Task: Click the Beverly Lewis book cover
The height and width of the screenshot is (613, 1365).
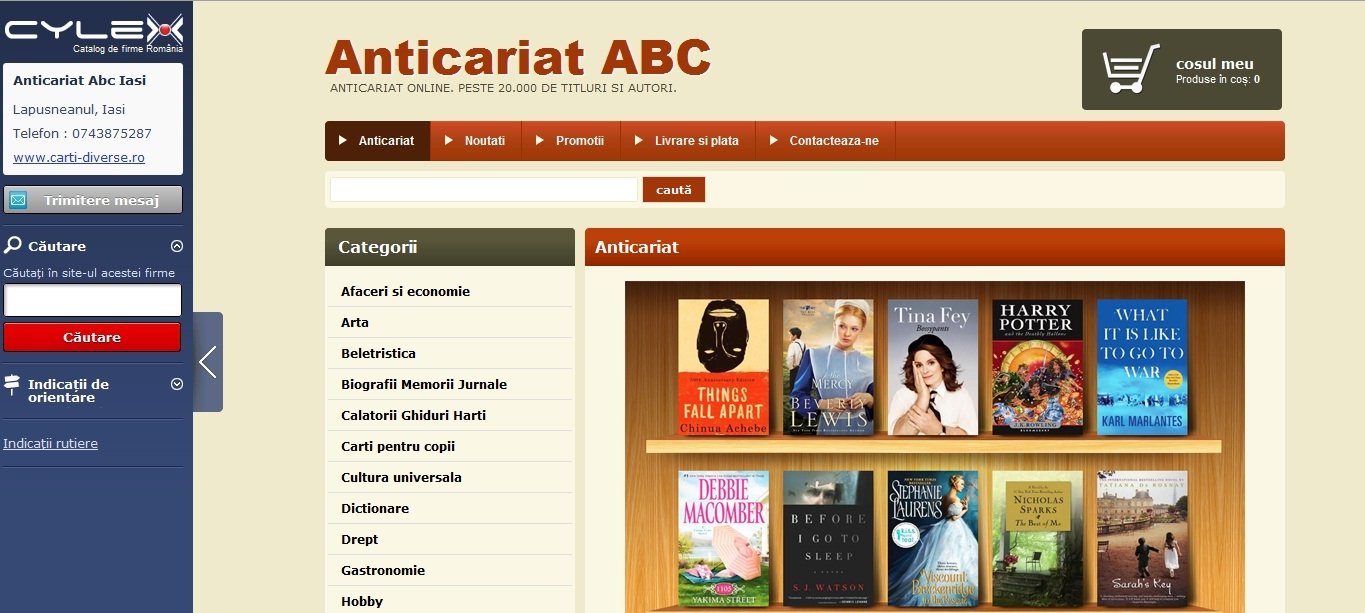Action: pyautogui.click(x=828, y=367)
